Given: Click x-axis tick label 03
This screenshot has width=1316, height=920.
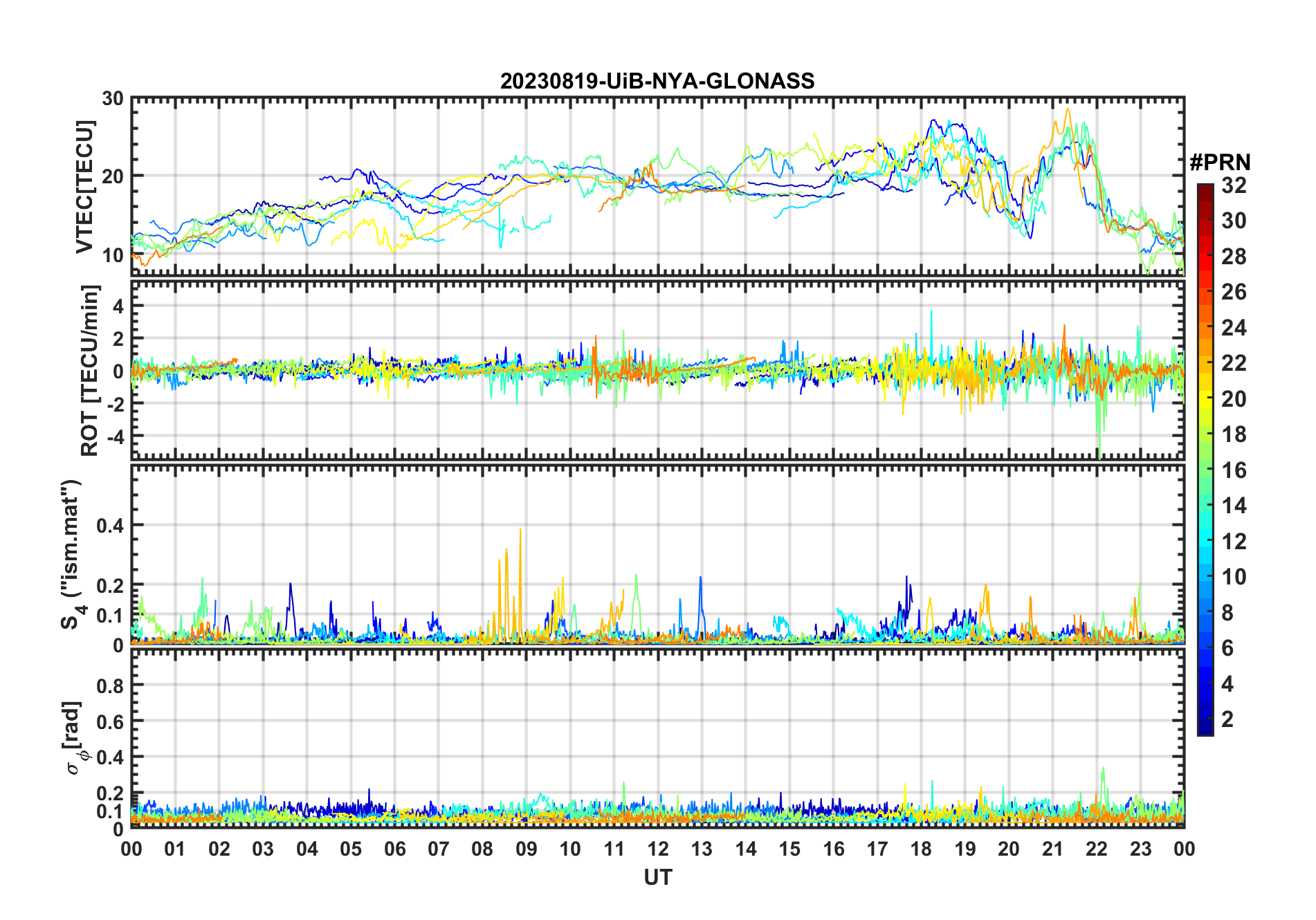Looking at the screenshot, I should (263, 849).
